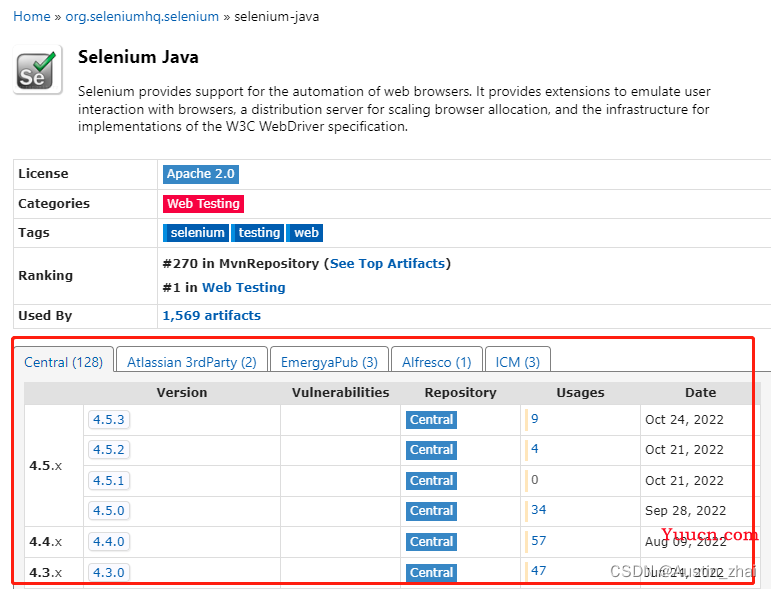Viewport: 771px width, 589px height.
Task: Click the Usages column header
Action: 580,393
